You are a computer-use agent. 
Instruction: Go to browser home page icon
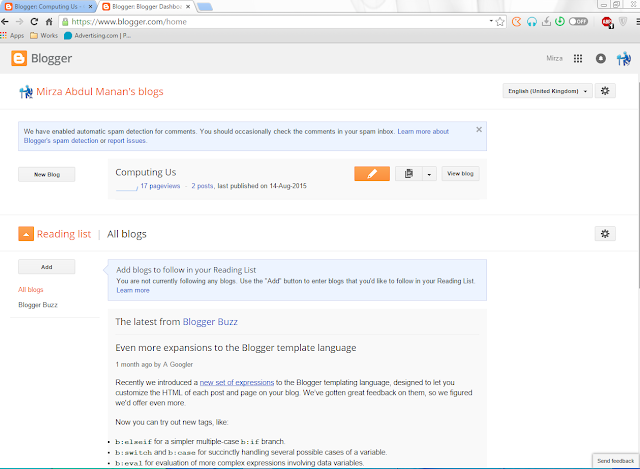pyautogui.click(x=49, y=22)
